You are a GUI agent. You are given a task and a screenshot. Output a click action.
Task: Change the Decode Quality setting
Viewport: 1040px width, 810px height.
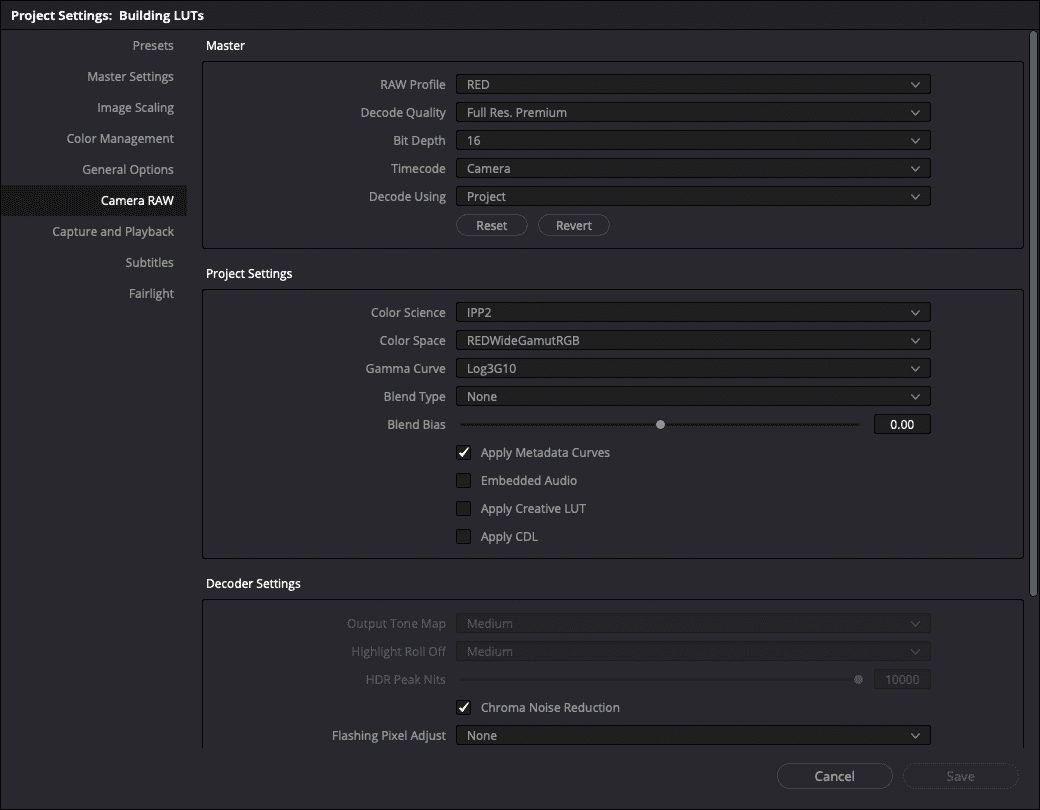coord(694,112)
